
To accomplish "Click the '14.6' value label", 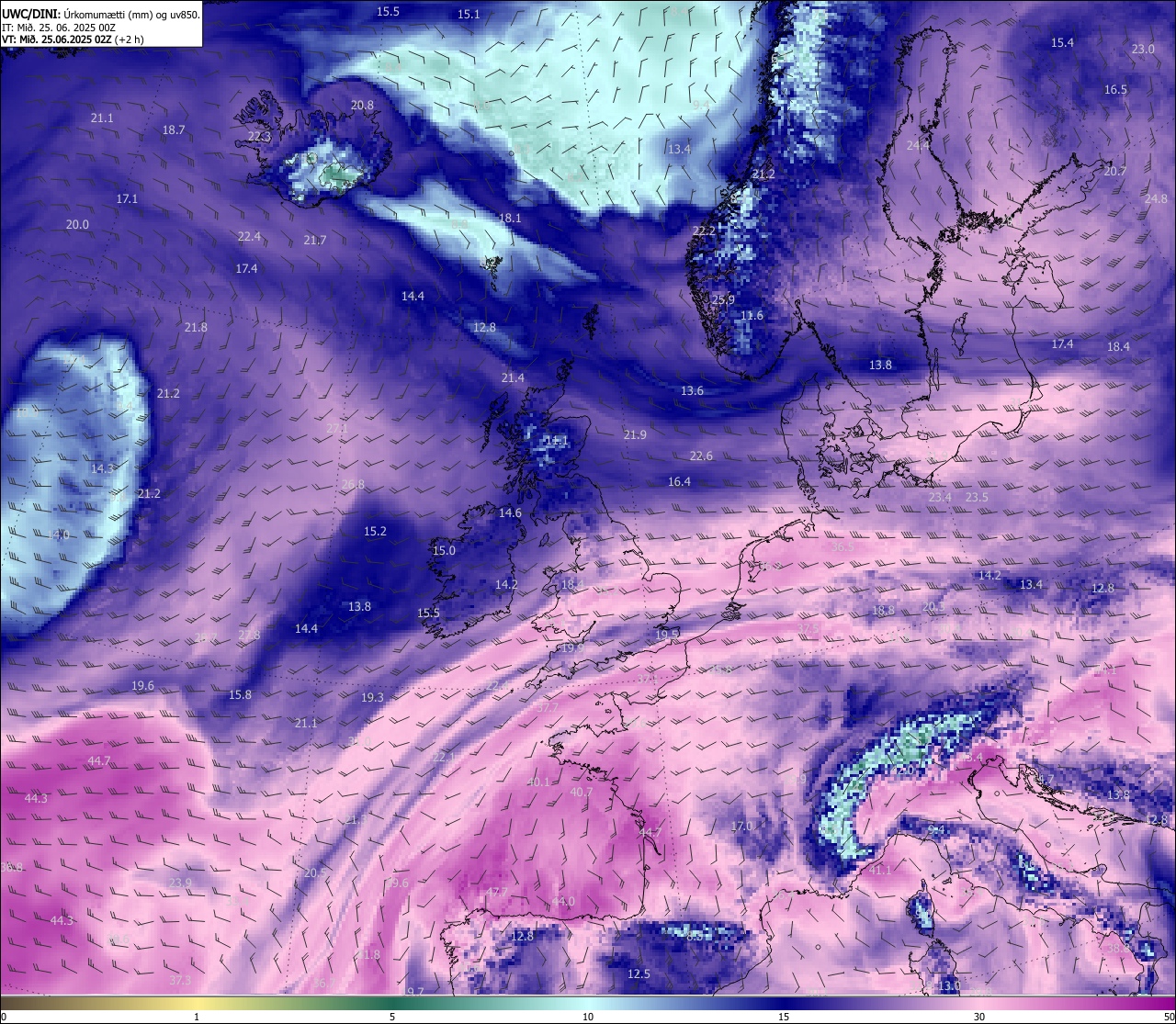I will click(510, 512).
